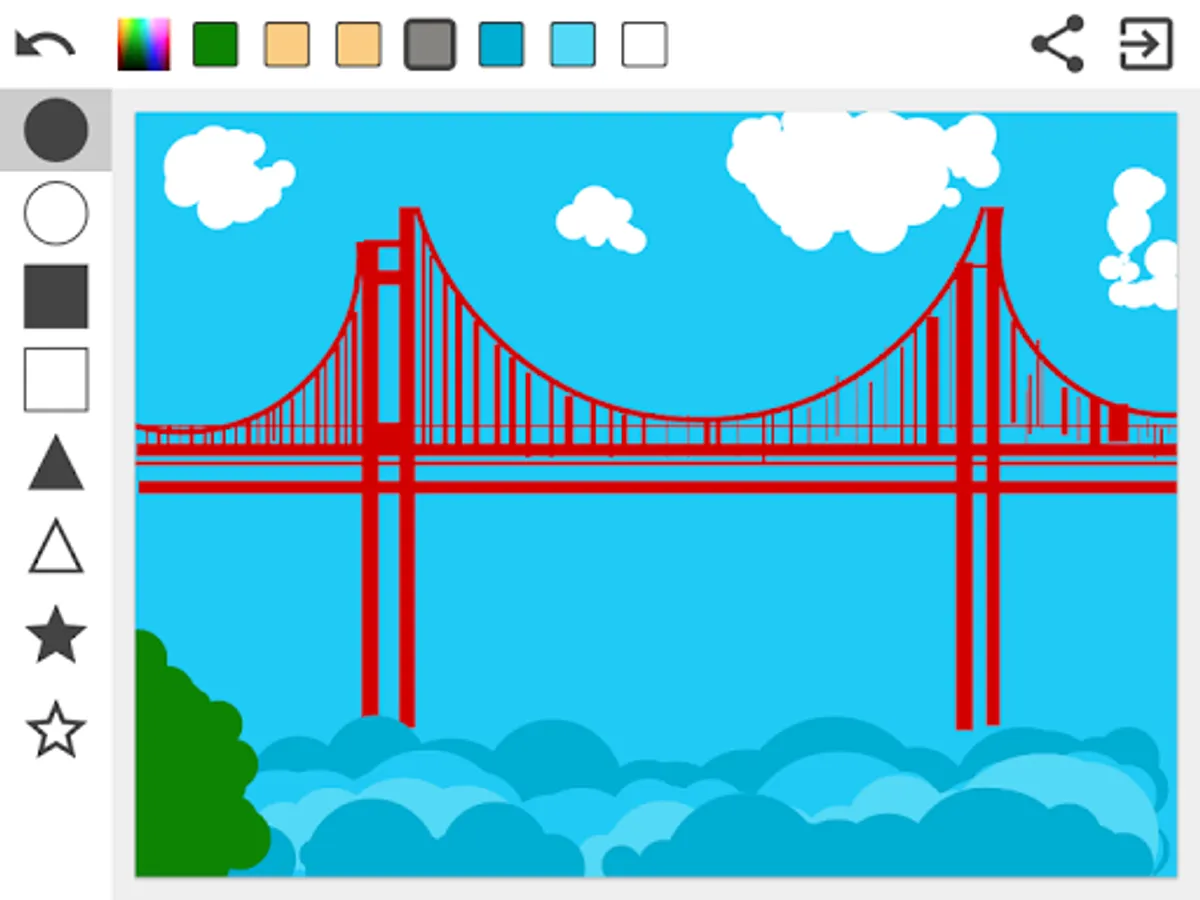Click the share icon
This screenshot has height=900, width=1200.
tap(1058, 44)
